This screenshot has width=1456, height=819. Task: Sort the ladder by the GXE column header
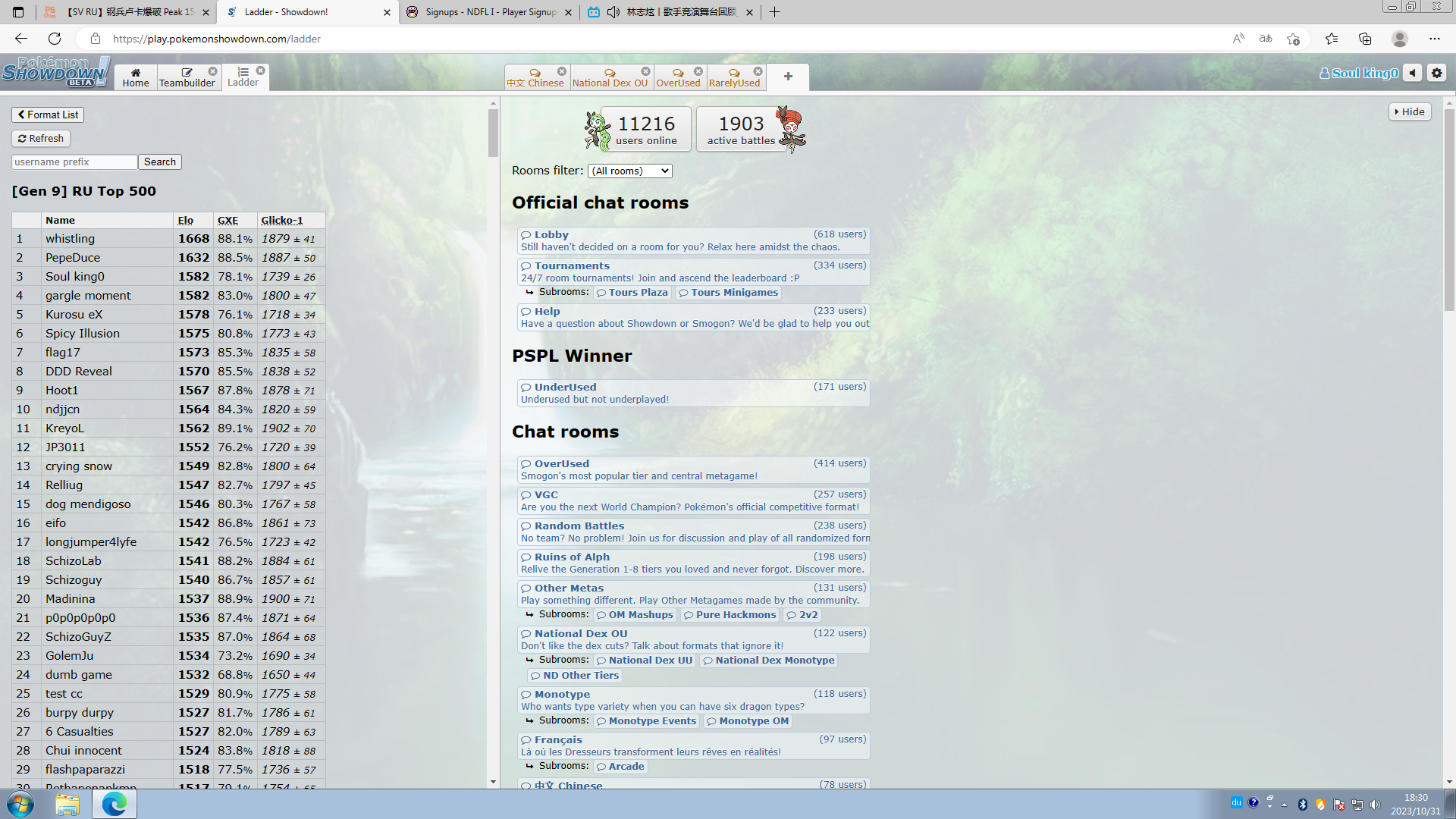click(227, 220)
